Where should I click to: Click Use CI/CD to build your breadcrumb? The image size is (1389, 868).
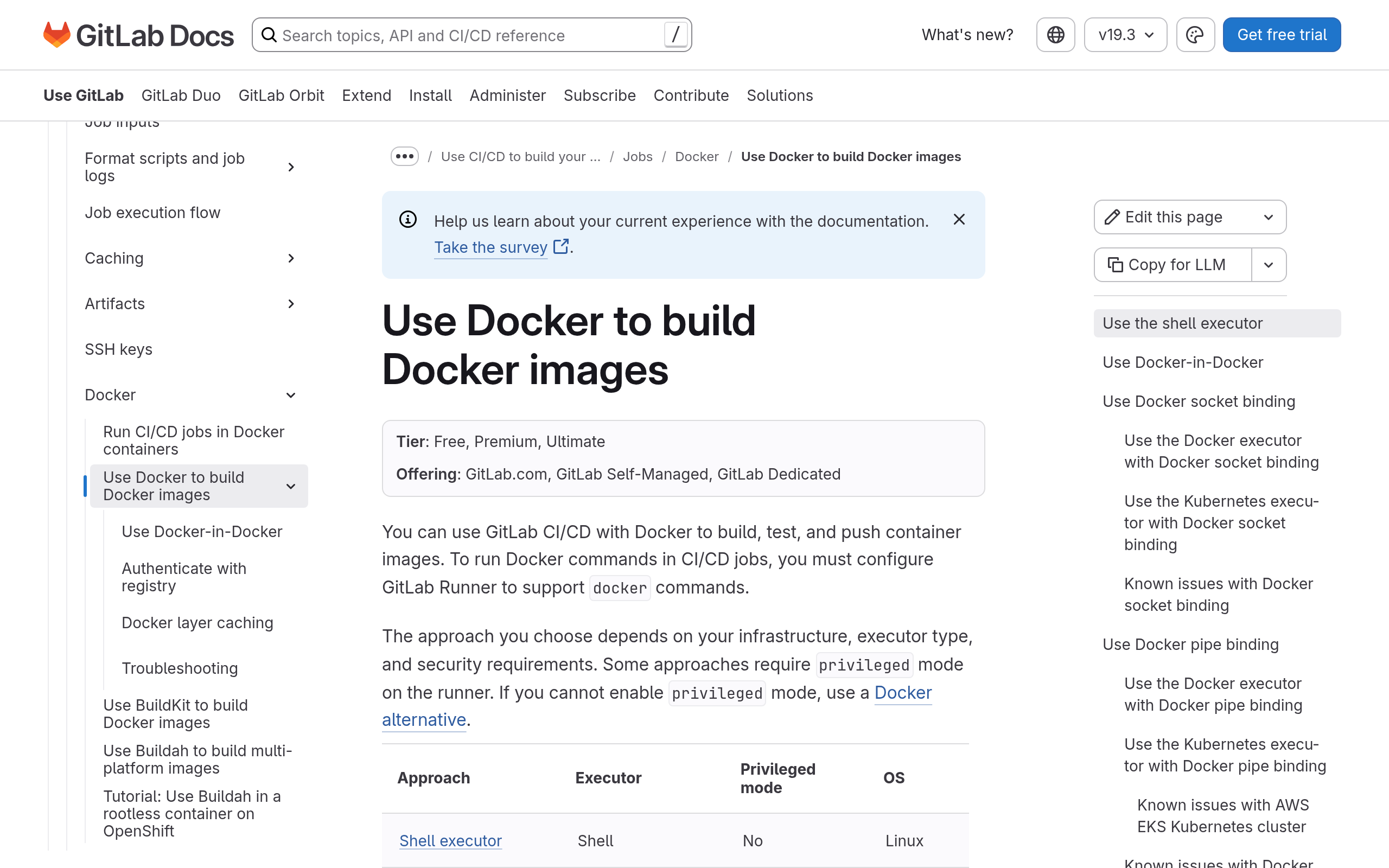pos(520,157)
